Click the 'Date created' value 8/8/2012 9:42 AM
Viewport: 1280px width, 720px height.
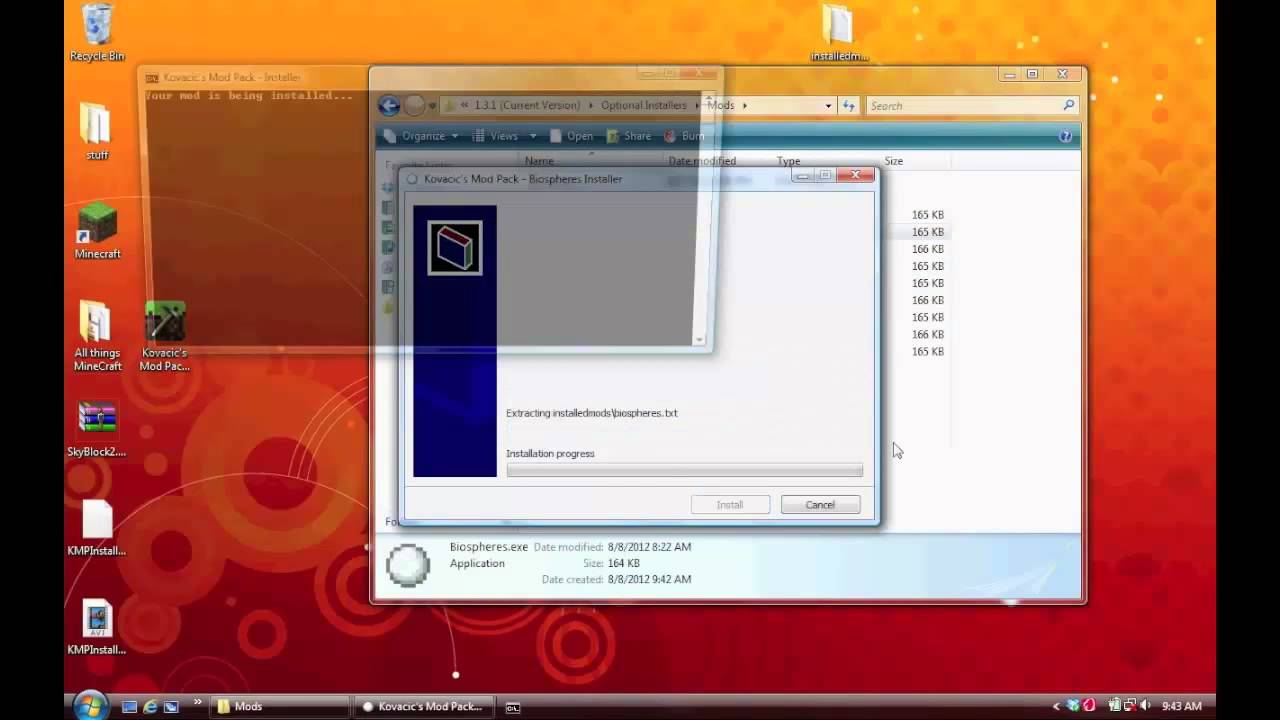(649, 579)
